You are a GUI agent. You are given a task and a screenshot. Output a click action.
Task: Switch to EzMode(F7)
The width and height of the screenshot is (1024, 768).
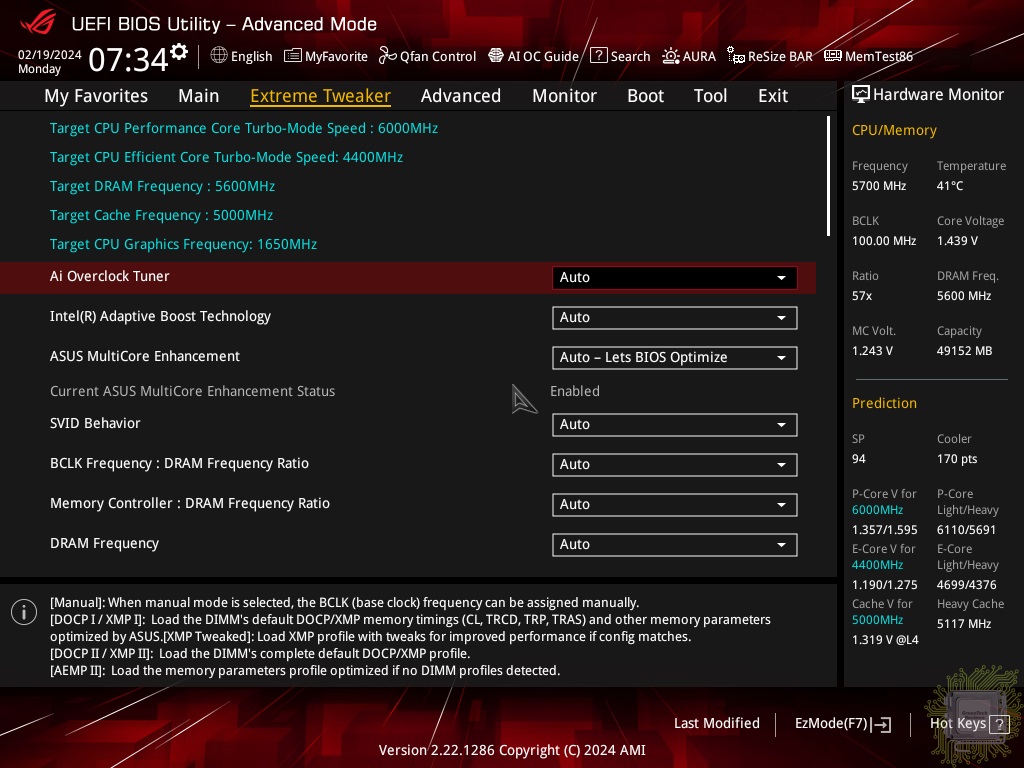point(842,723)
